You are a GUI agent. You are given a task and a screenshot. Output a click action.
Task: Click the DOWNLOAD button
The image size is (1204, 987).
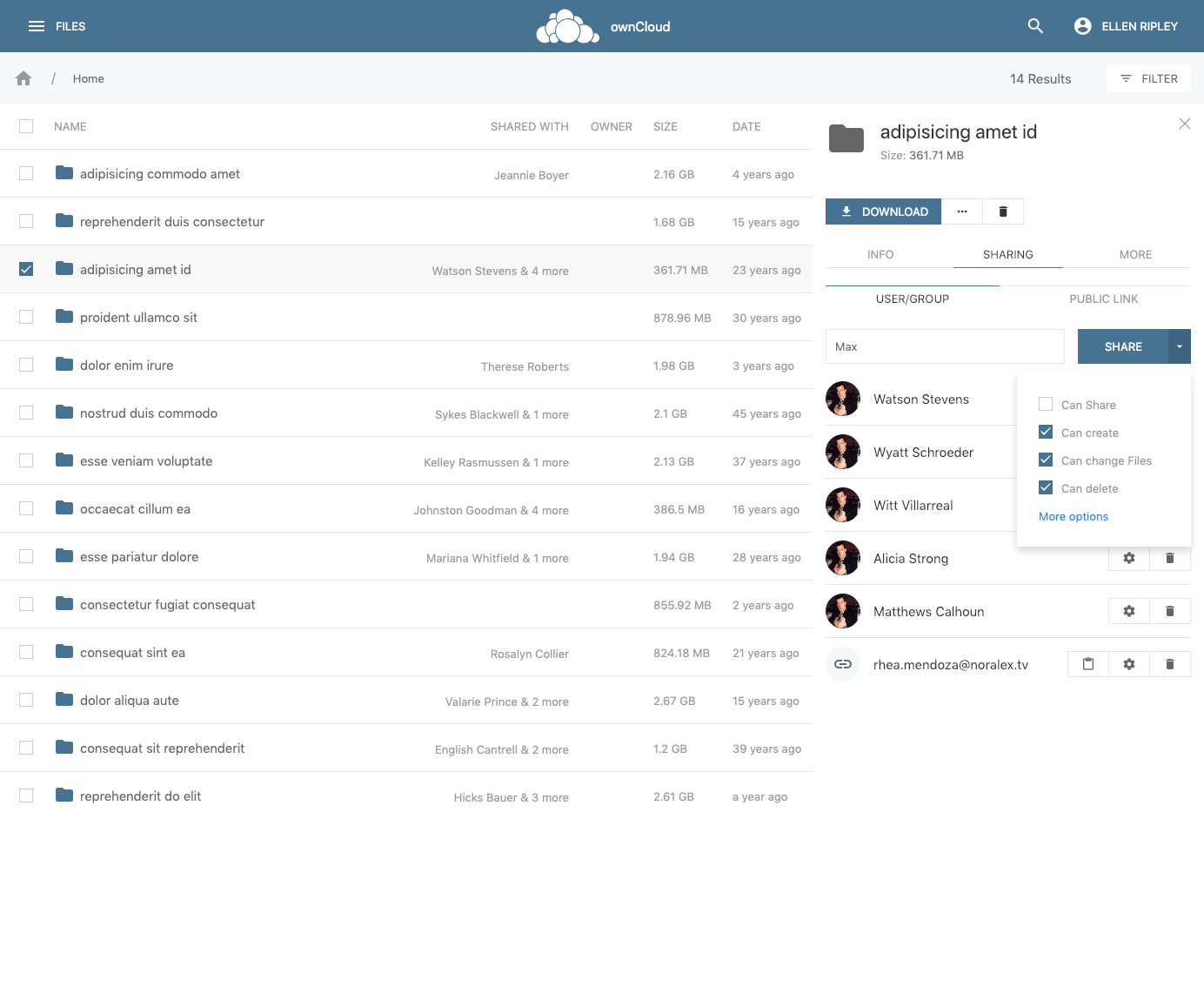[883, 211]
